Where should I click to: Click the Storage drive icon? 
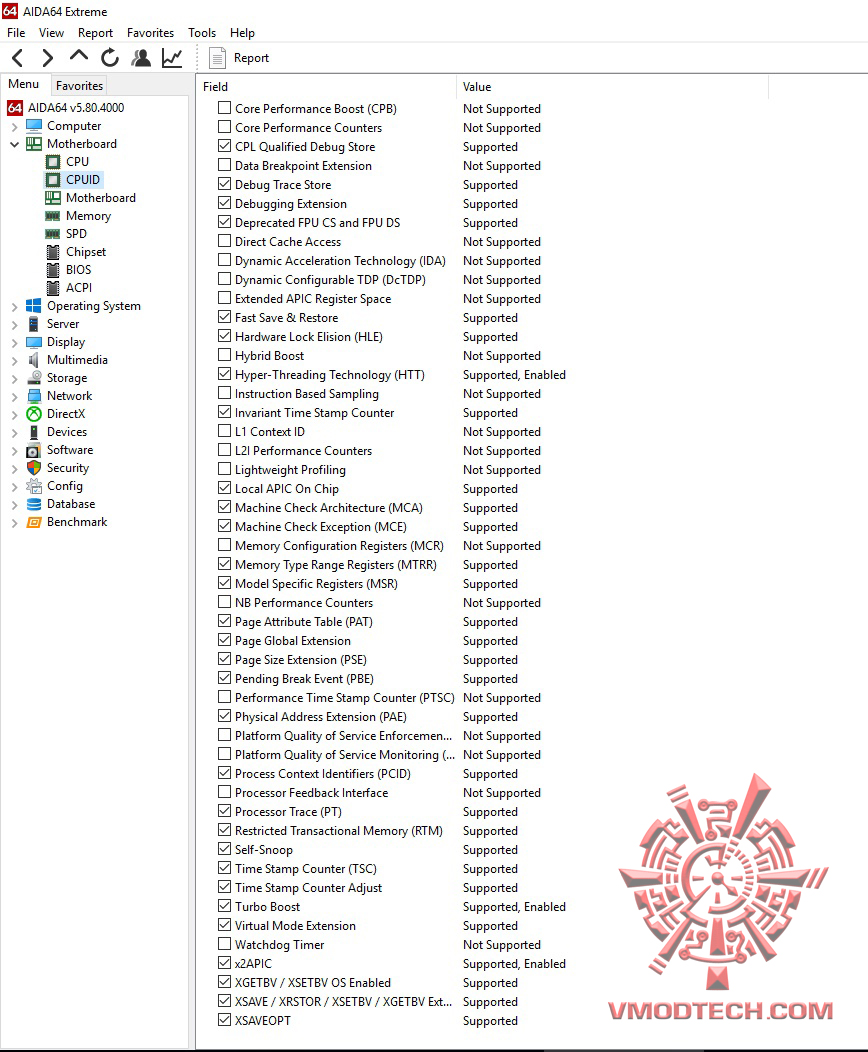[x=34, y=378]
